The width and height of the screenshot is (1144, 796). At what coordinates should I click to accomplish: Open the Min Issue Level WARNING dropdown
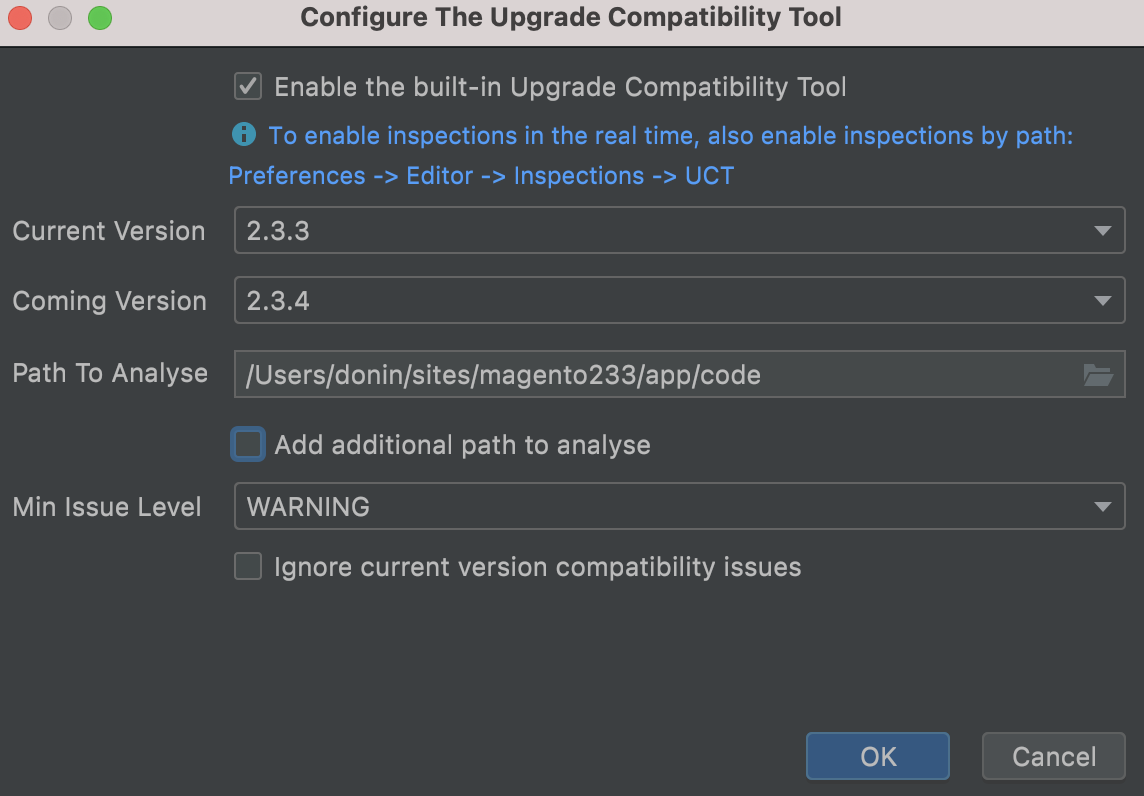pyautogui.click(x=679, y=507)
